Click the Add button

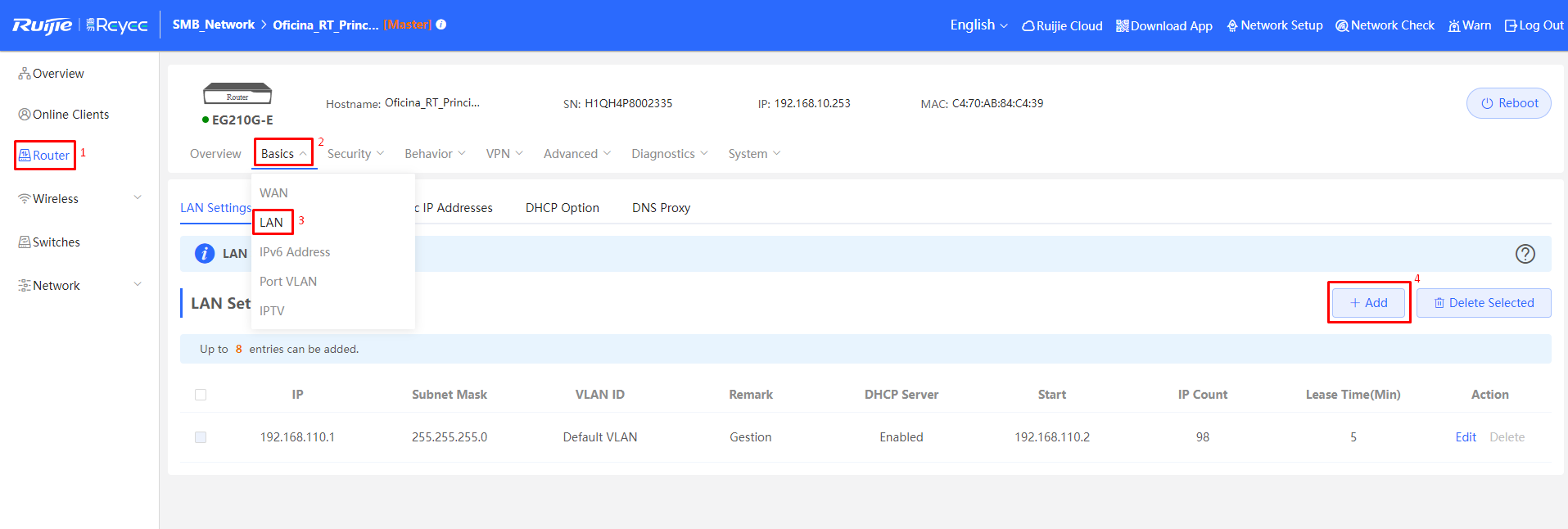tap(1368, 303)
